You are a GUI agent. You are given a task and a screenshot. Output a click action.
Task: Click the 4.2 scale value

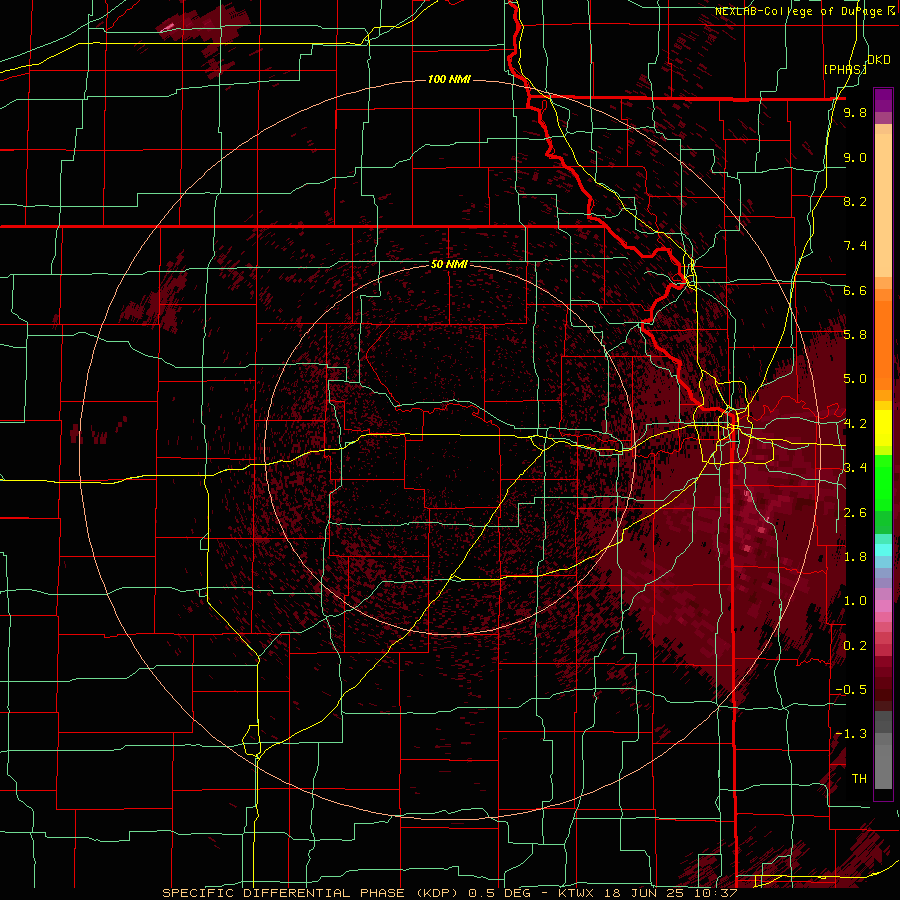click(855, 424)
